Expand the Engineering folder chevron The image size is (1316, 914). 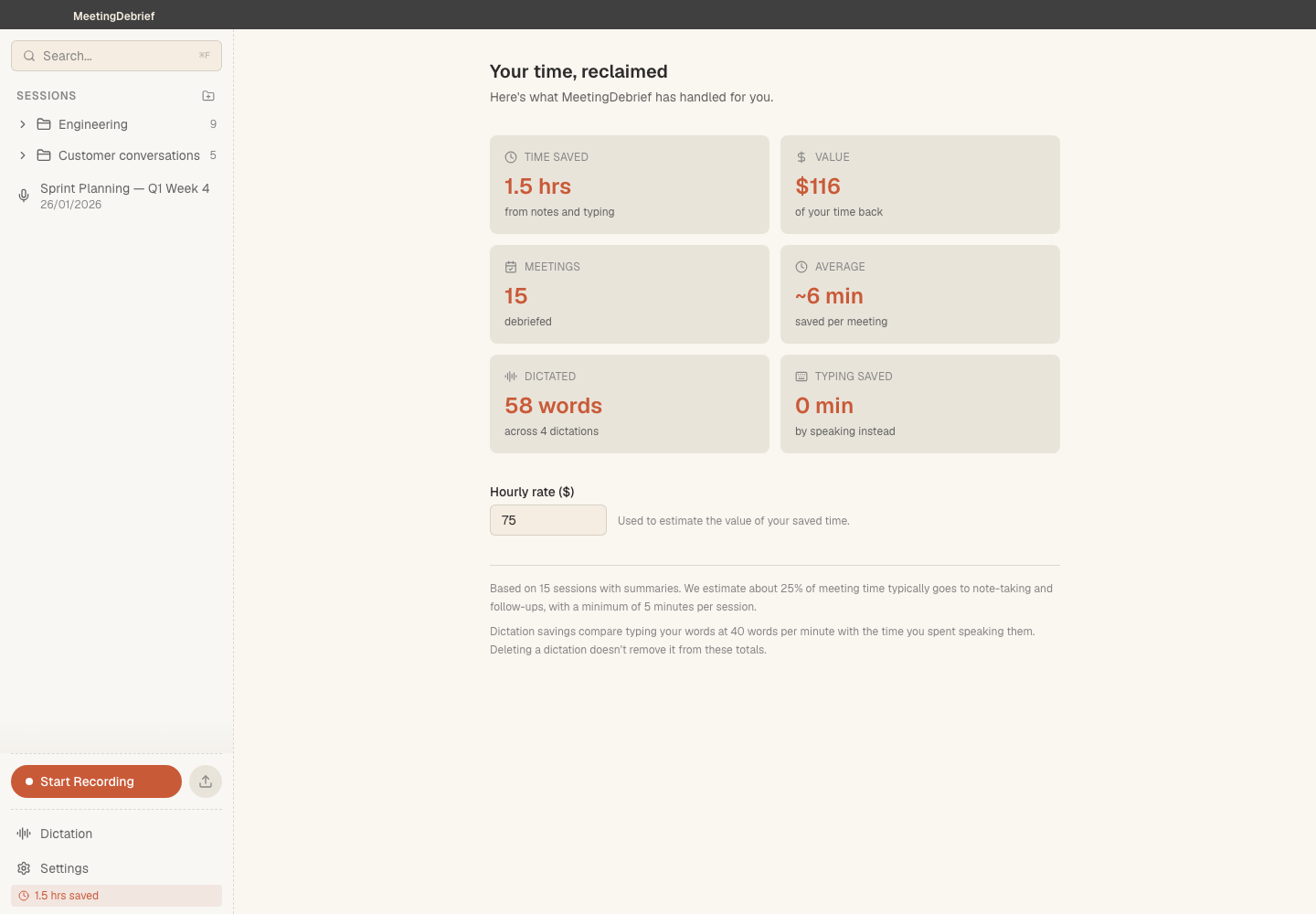(23, 124)
